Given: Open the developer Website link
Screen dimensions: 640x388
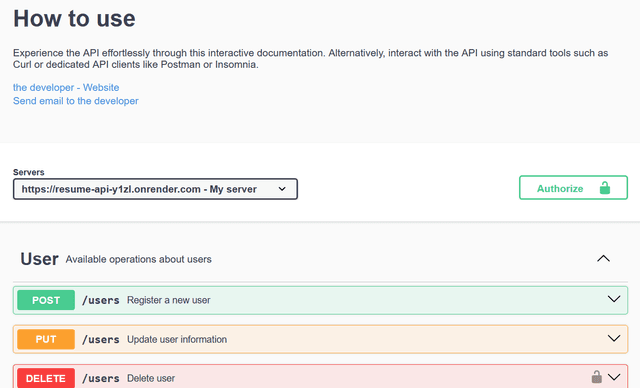Looking at the screenshot, I should click(x=66, y=87).
